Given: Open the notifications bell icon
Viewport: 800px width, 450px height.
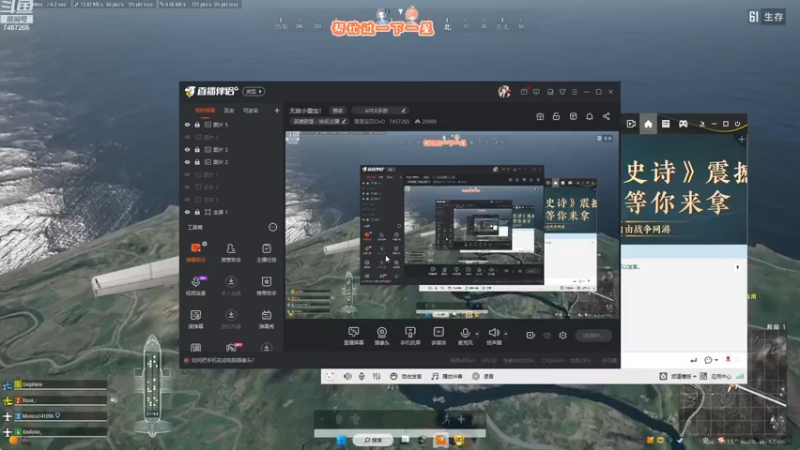Looking at the screenshot, I should click(589, 116).
